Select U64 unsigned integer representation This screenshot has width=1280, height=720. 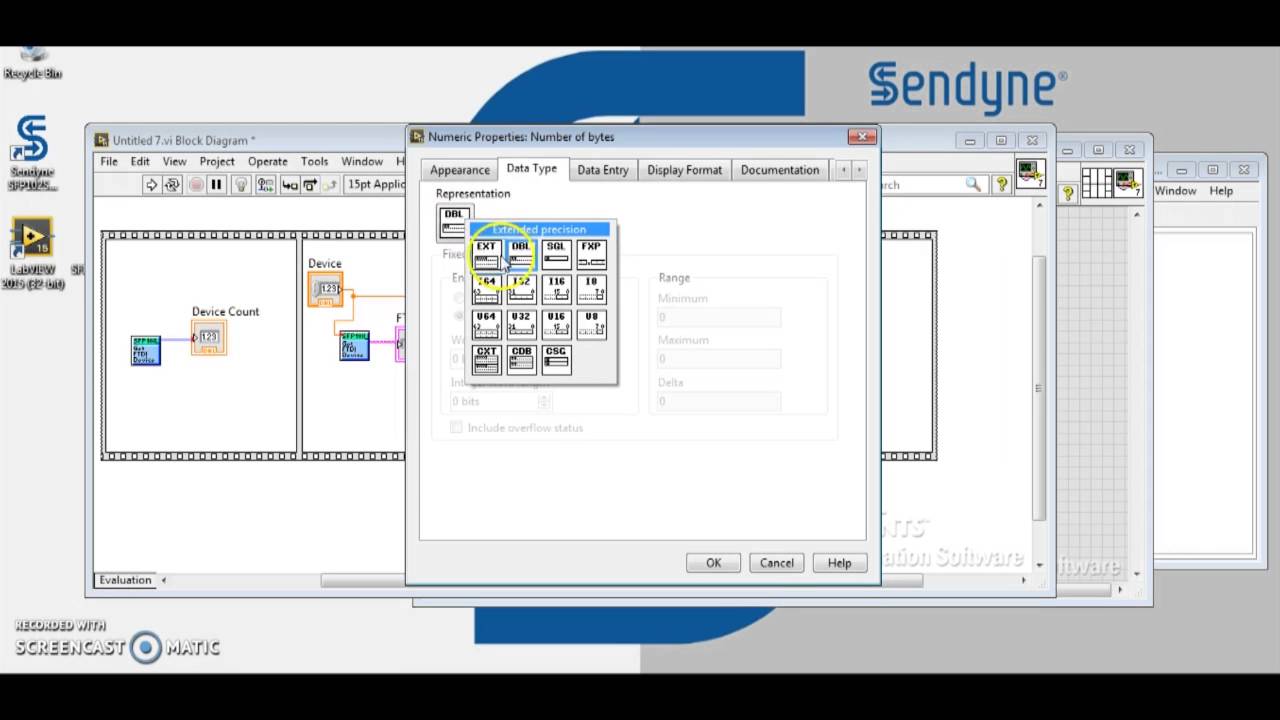click(x=486, y=324)
